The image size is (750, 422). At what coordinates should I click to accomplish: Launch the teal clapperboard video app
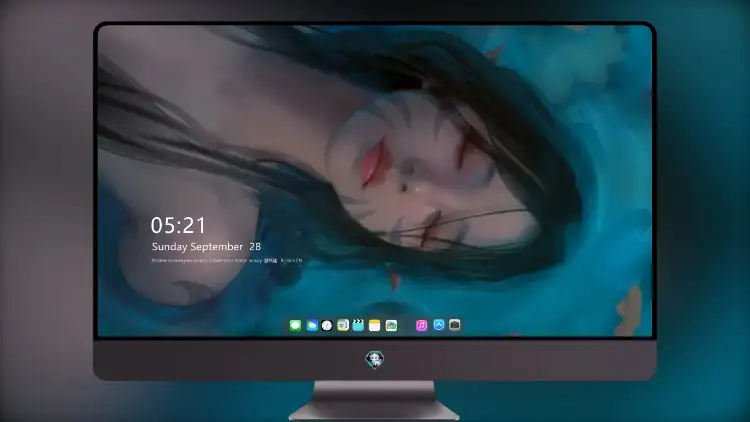click(358, 325)
